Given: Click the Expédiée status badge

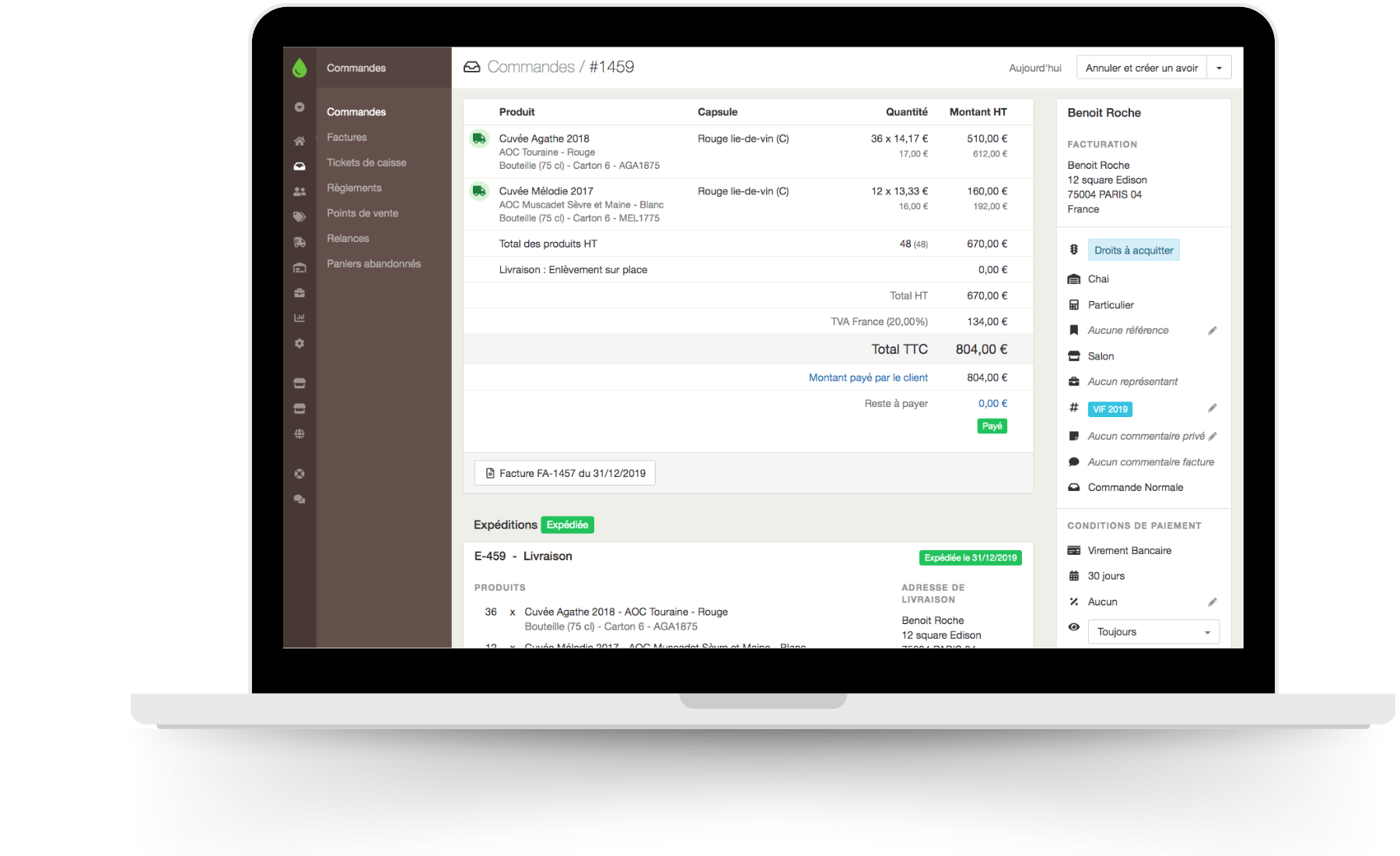Looking at the screenshot, I should (x=567, y=525).
